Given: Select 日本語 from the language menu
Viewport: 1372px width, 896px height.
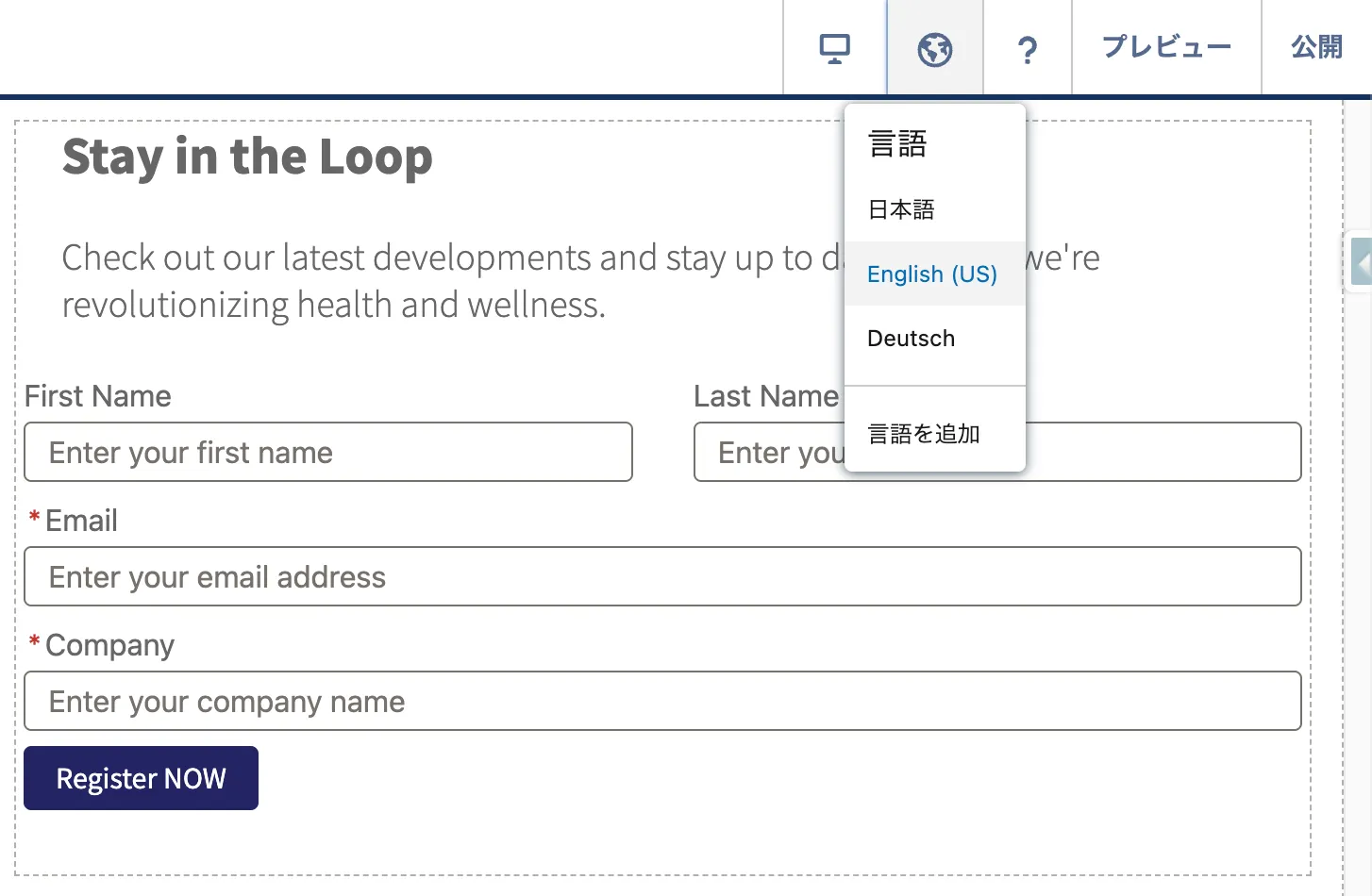Looking at the screenshot, I should coord(901,209).
